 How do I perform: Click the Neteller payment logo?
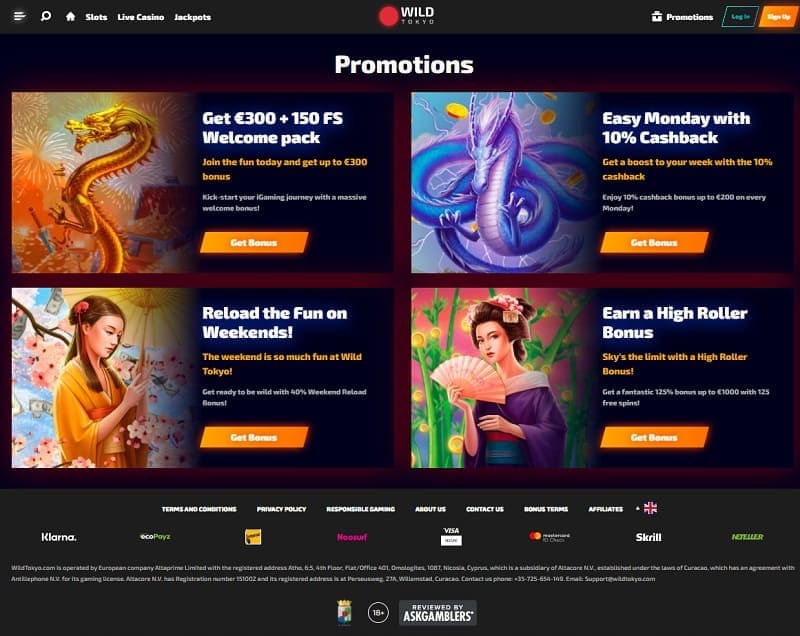tap(747, 537)
